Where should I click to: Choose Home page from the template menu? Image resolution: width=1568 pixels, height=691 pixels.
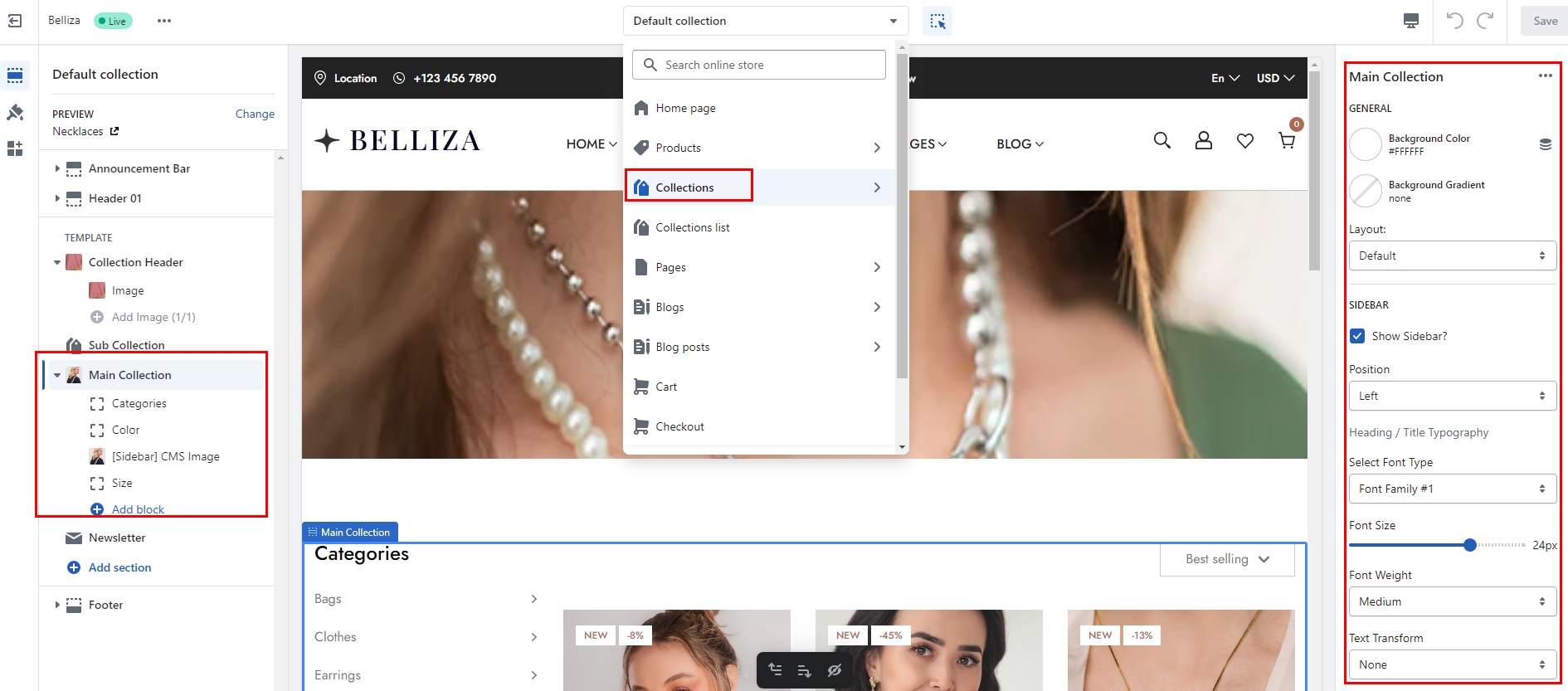click(685, 108)
